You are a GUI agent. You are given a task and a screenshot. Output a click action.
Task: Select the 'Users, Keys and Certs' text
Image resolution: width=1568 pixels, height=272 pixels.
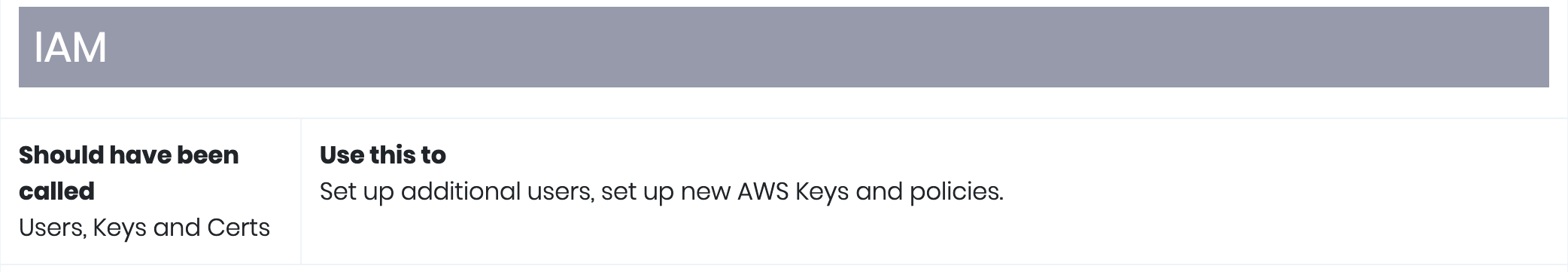(x=144, y=228)
